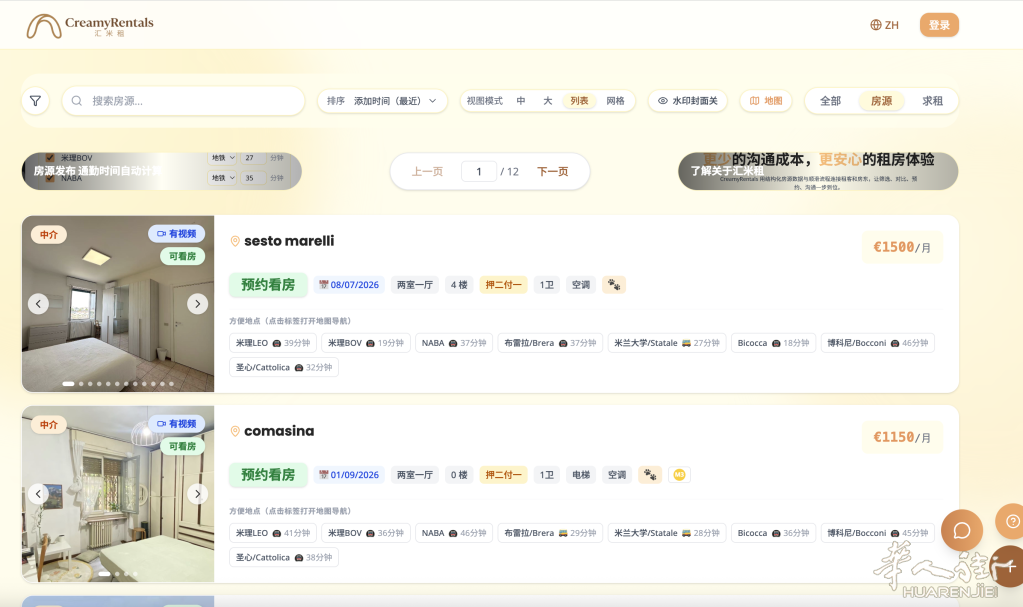1023x607 pixels.
Task: Toggle the 水印封面关 watermark cover switch
Action: (688, 101)
